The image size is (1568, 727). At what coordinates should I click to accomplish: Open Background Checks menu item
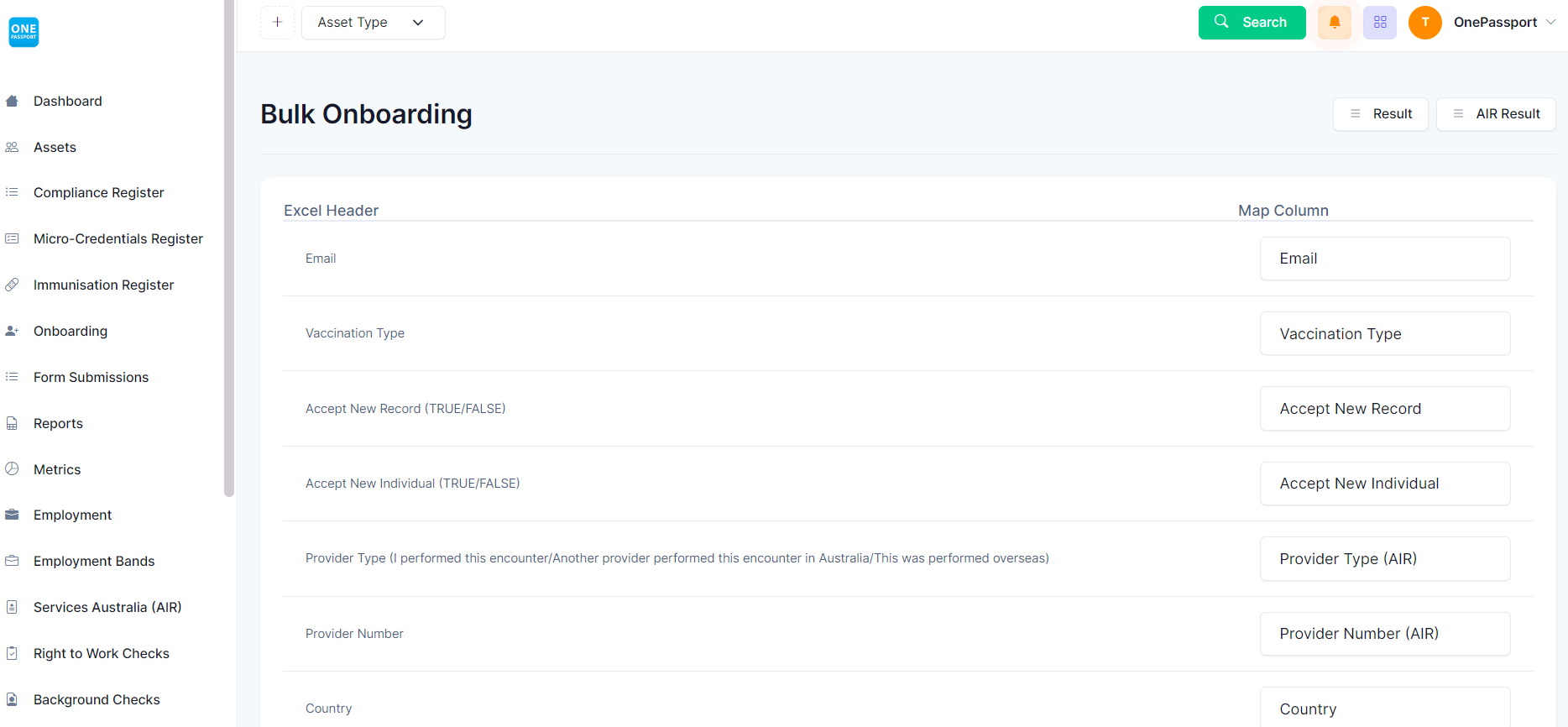pyautogui.click(x=97, y=699)
